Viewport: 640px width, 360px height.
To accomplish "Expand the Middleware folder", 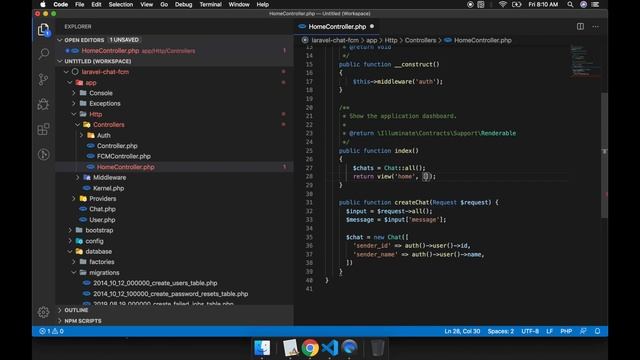I will coord(78,178).
